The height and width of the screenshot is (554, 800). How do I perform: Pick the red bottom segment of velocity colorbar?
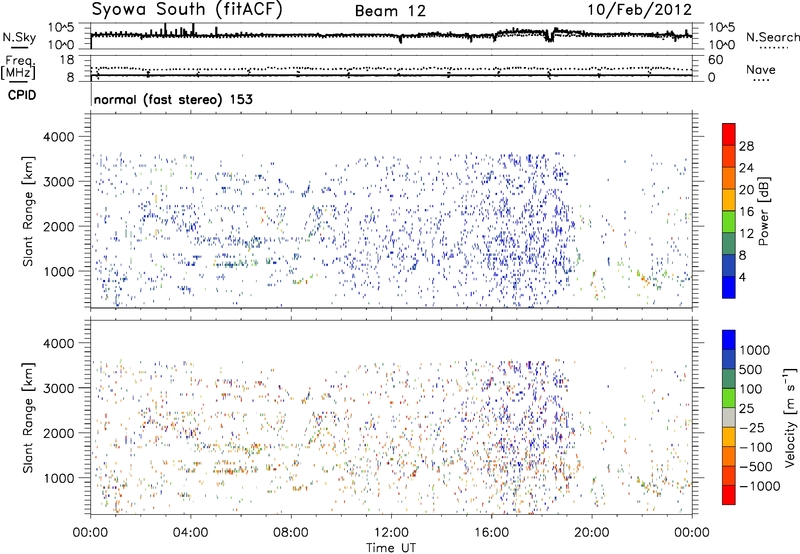(729, 495)
